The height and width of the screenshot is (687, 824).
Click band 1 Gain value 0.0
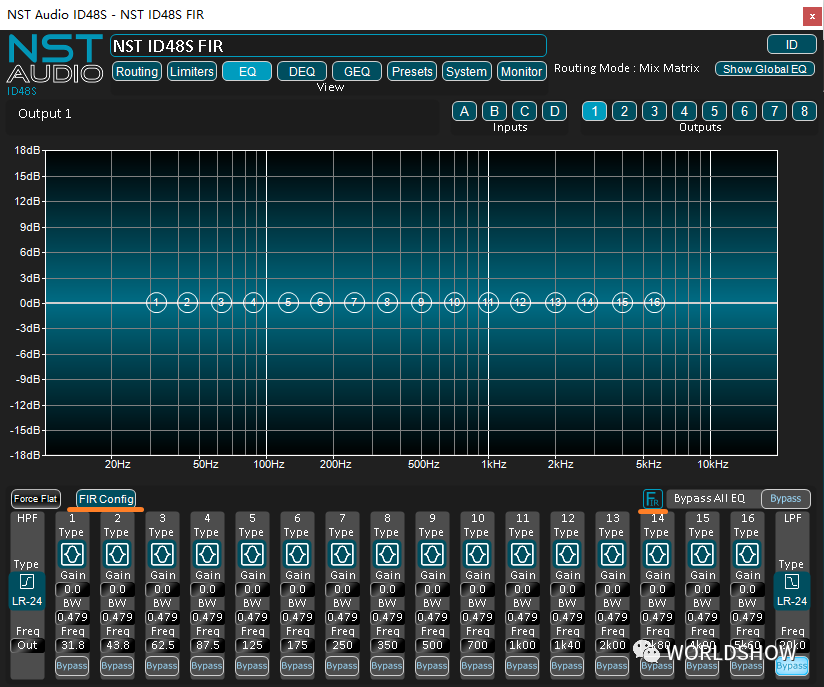click(x=72, y=589)
